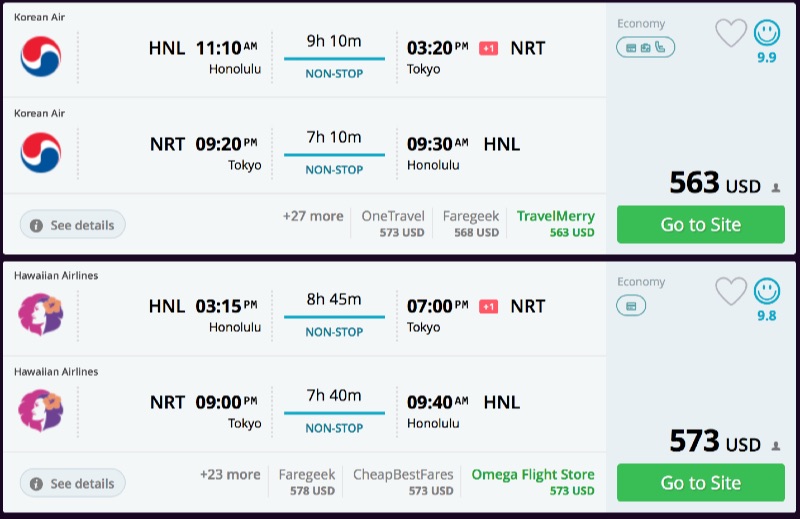Expand See details for the Korean Air itinerary
800x519 pixels.
[x=73, y=225]
